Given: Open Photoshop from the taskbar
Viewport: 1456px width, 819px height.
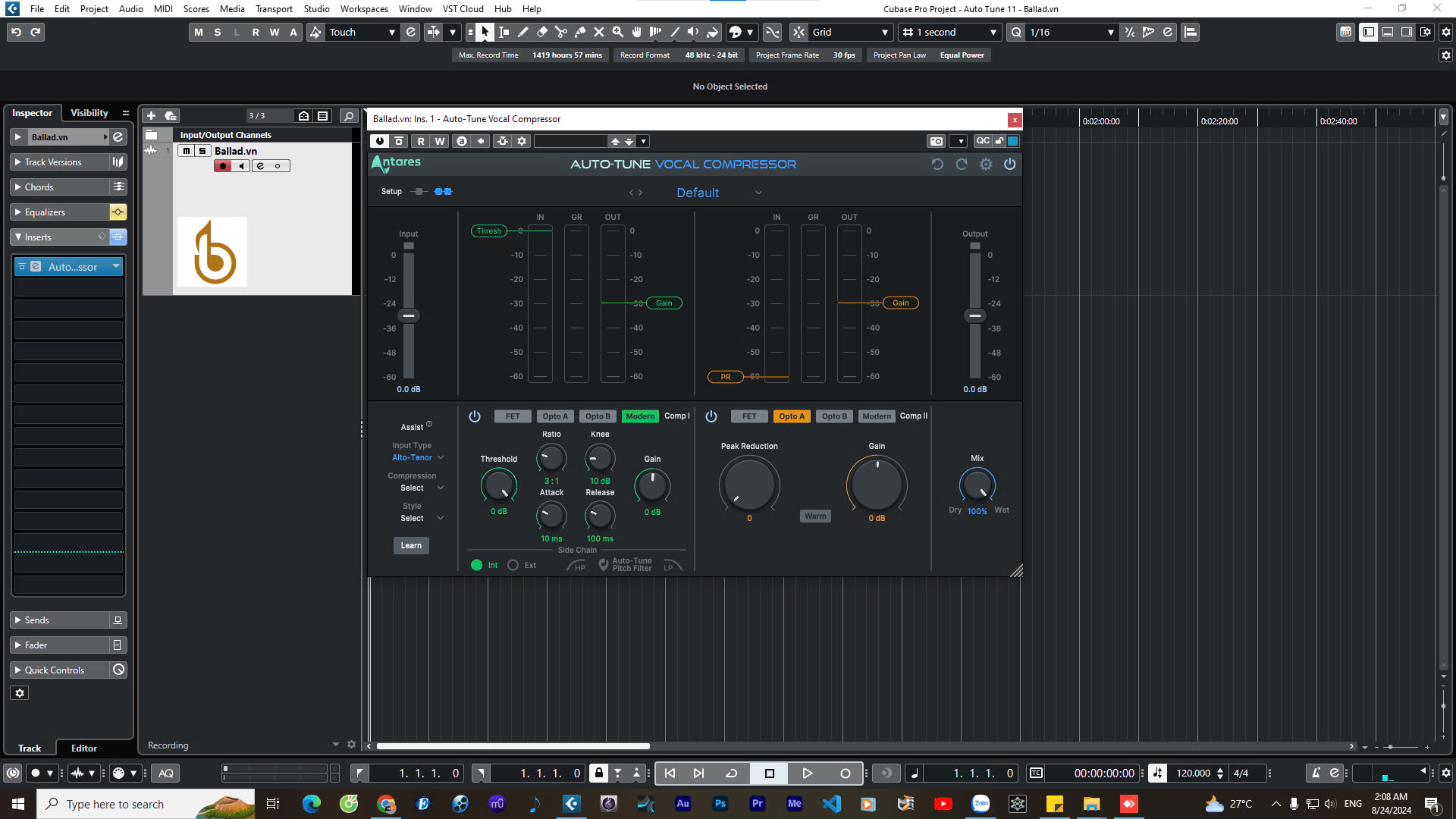Looking at the screenshot, I should (x=720, y=804).
